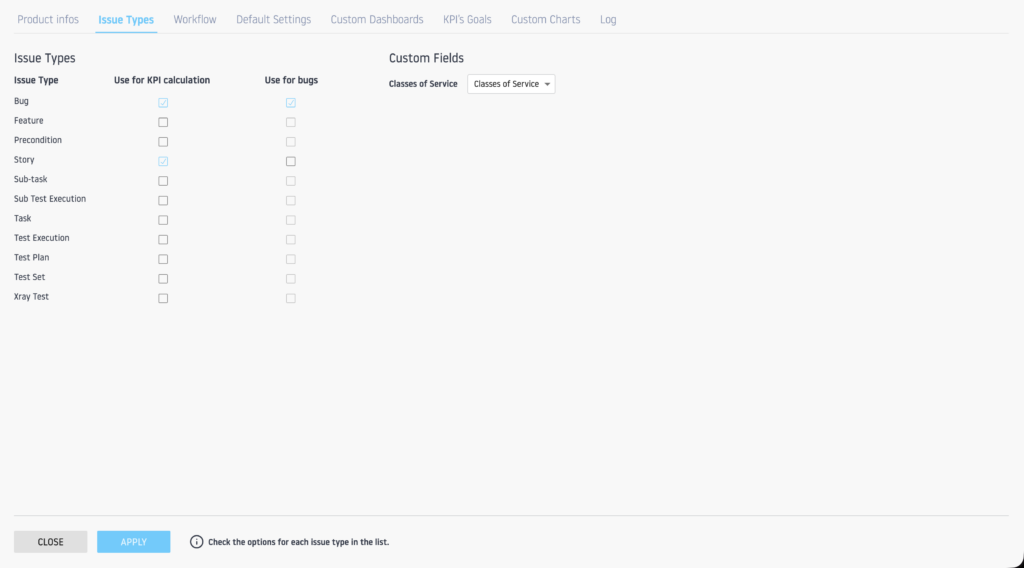Open the Custom Dashboards tab
The width and height of the screenshot is (1024, 568).
[377, 20]
